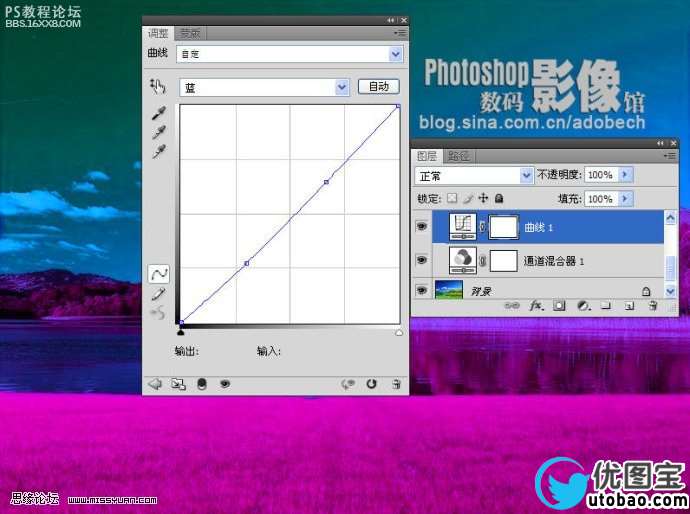Screen dimensions: 690x514
Task: Select the edit points curve tool
Action: coord(158,274)
